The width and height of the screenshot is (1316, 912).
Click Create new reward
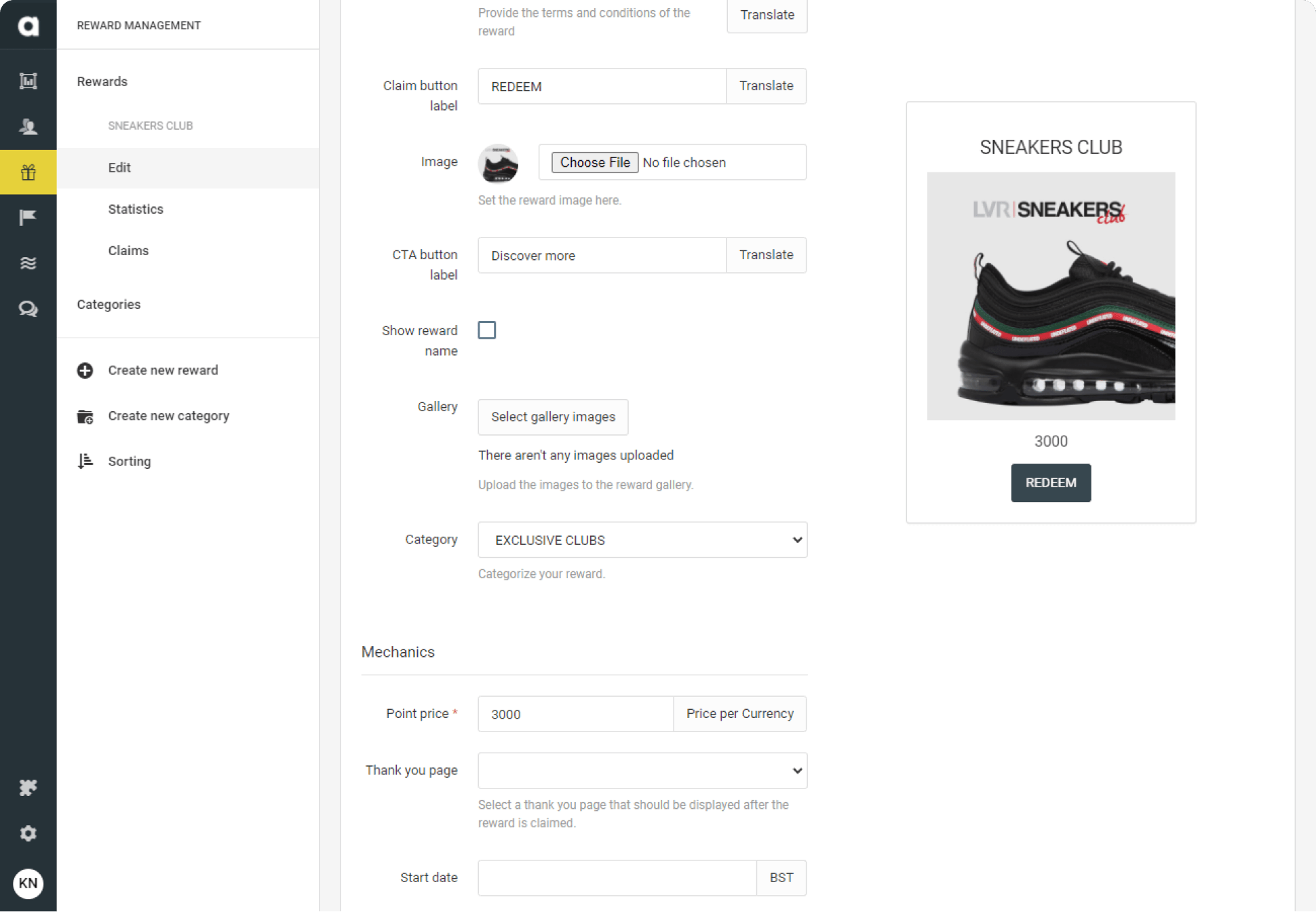162,370
